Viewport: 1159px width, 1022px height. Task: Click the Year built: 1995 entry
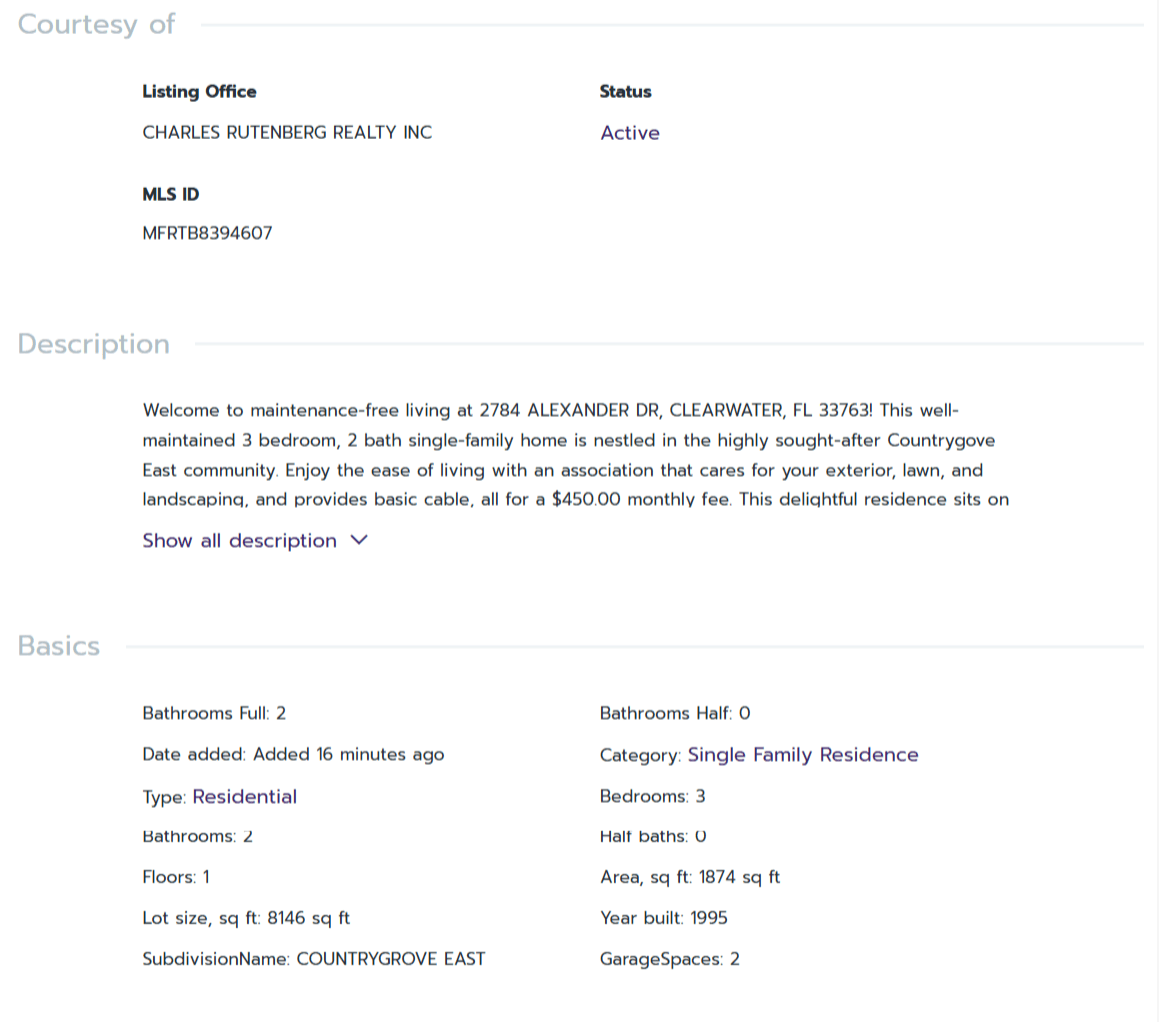coord(664,918)
